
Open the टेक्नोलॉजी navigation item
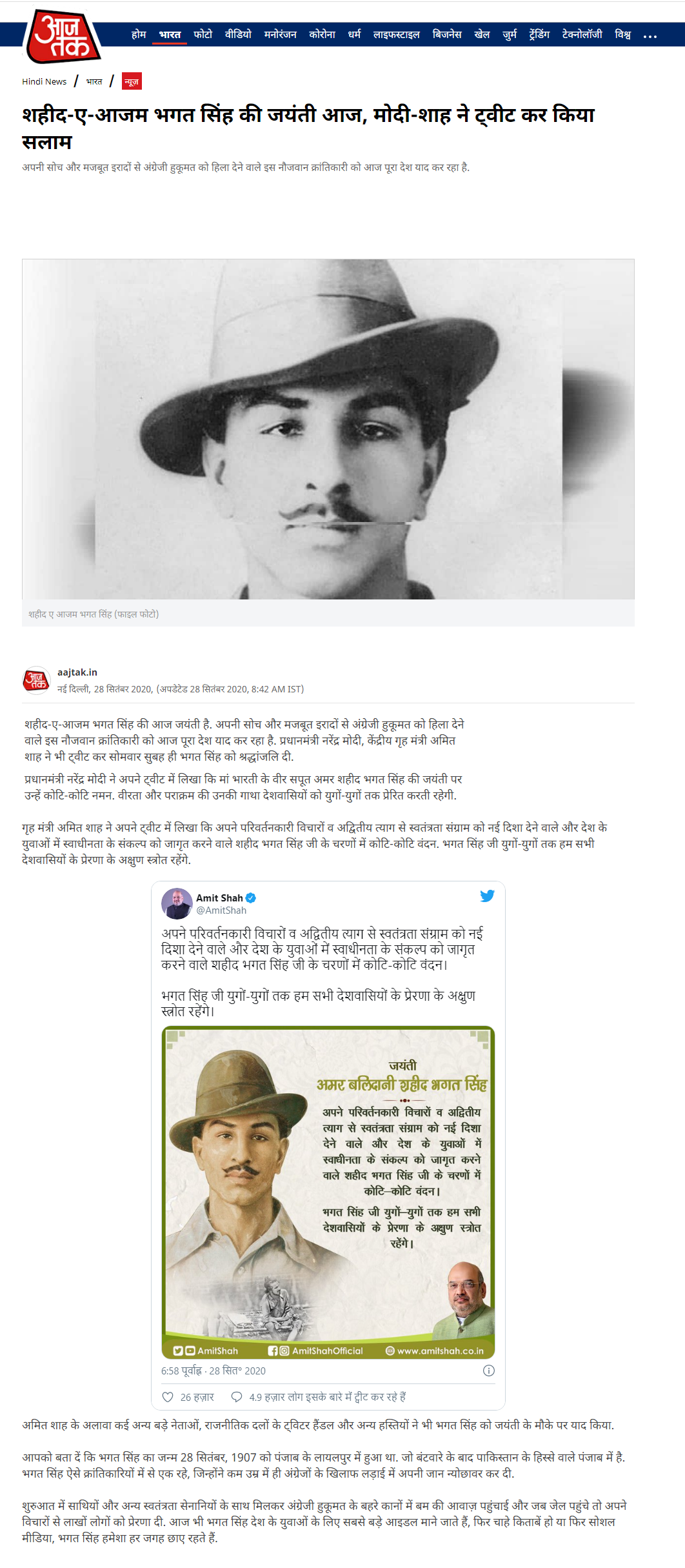(x=582, y=34)
